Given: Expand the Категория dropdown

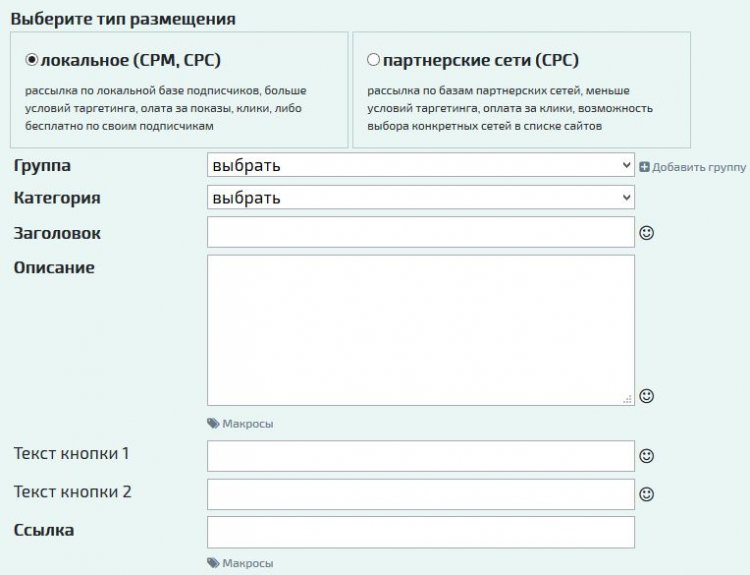Looking at the screenshot, I should pyautogui.click(x=421, y=198).
